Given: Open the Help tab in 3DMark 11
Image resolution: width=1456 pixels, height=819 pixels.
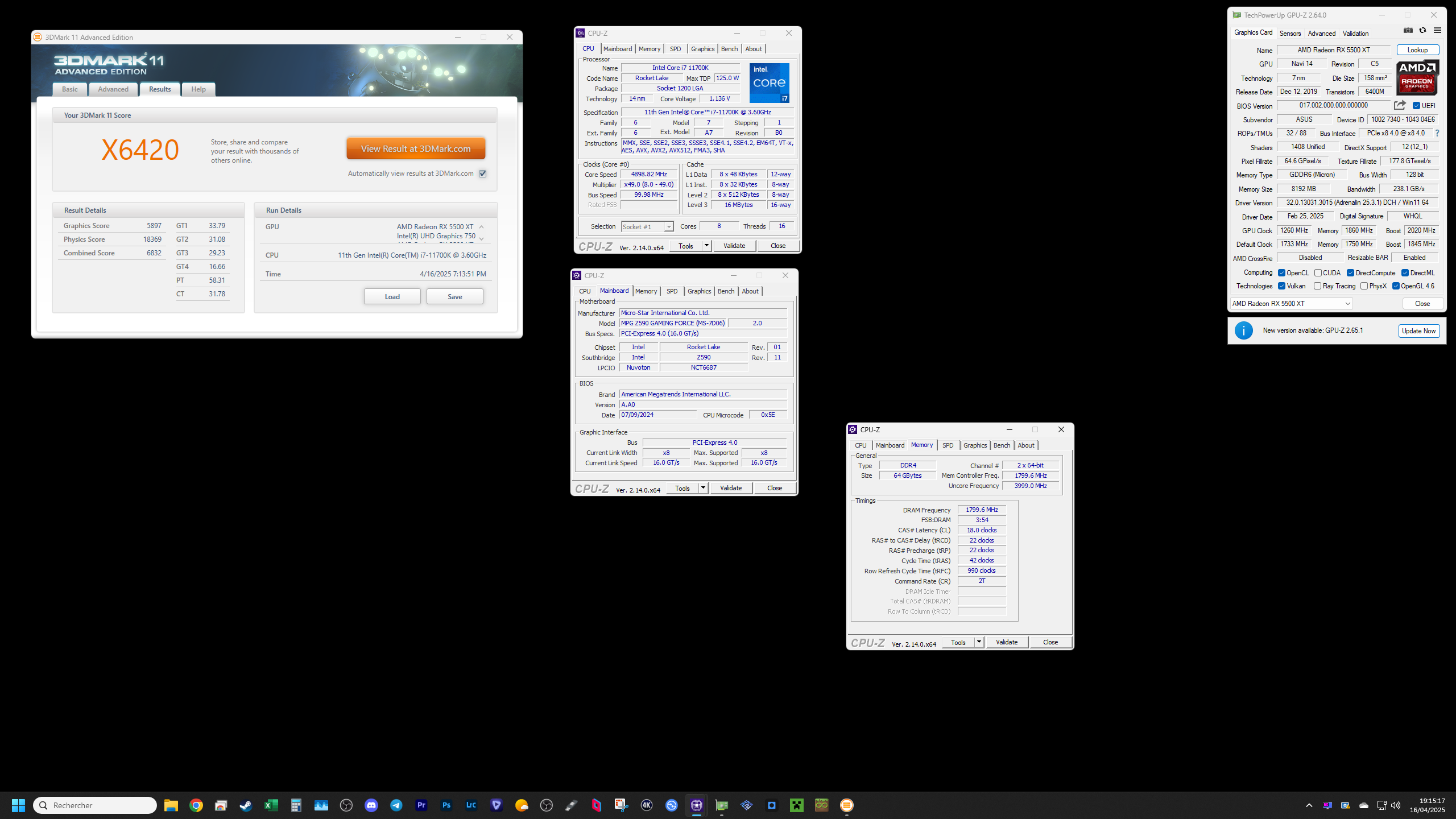Looking at the screenshot, I should point(198,89).
